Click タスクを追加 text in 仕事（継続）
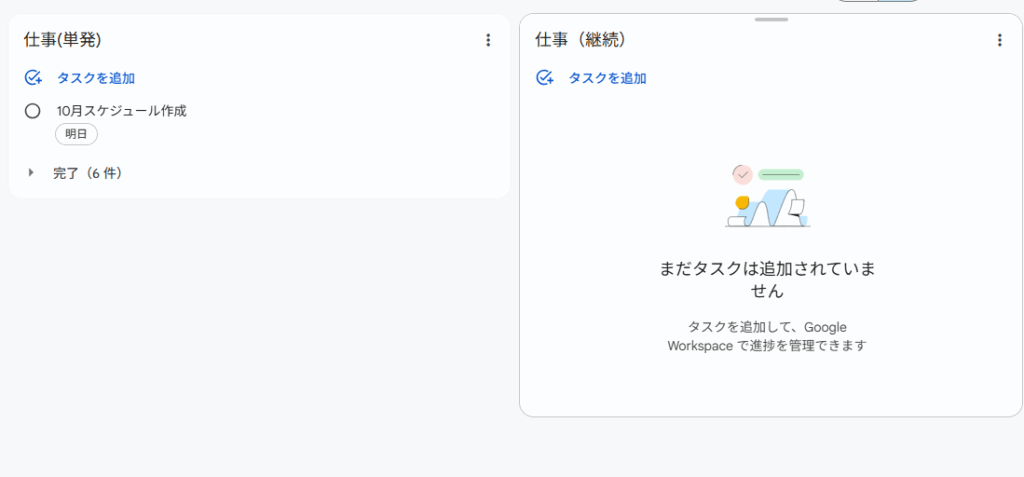1024x477 pixels. (607, 78)
